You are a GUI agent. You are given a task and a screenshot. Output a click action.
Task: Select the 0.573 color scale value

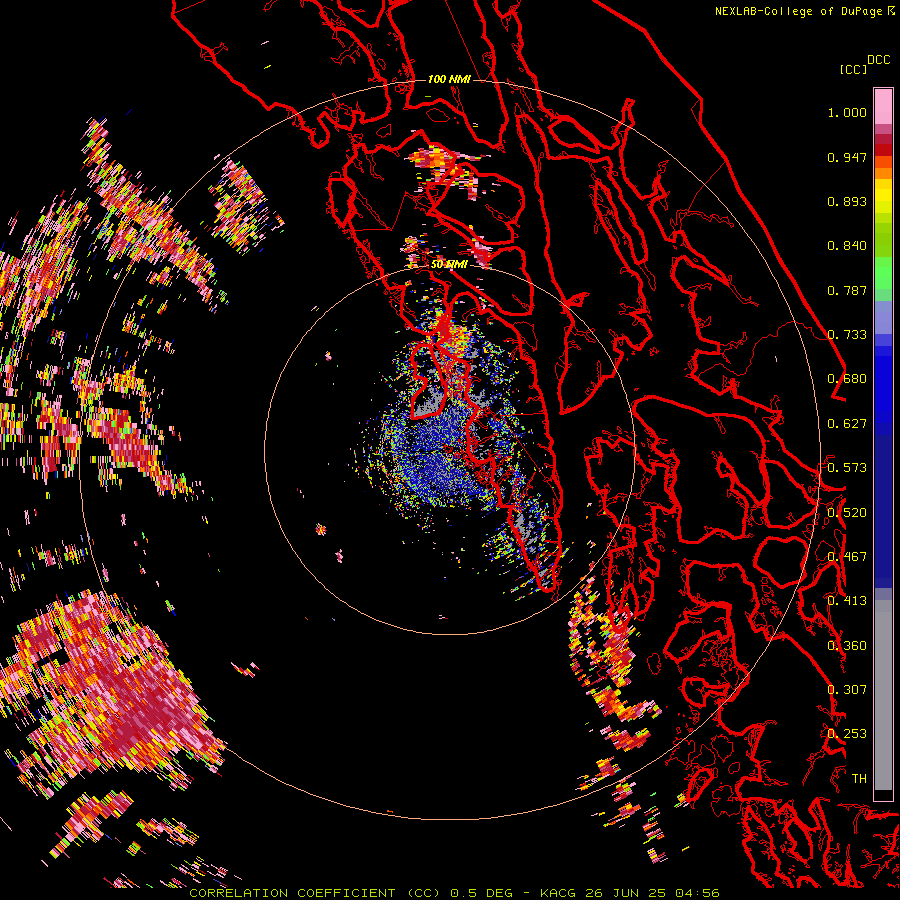847,468
